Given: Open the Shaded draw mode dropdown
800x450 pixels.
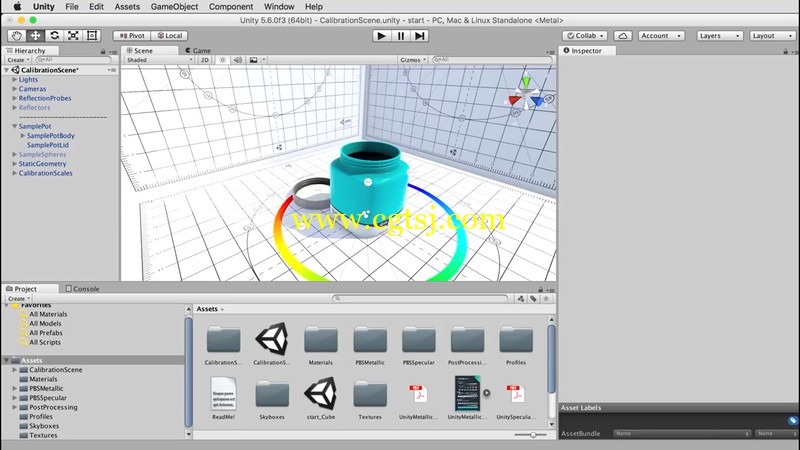Looking at the screenshot, I should point(159,60).
